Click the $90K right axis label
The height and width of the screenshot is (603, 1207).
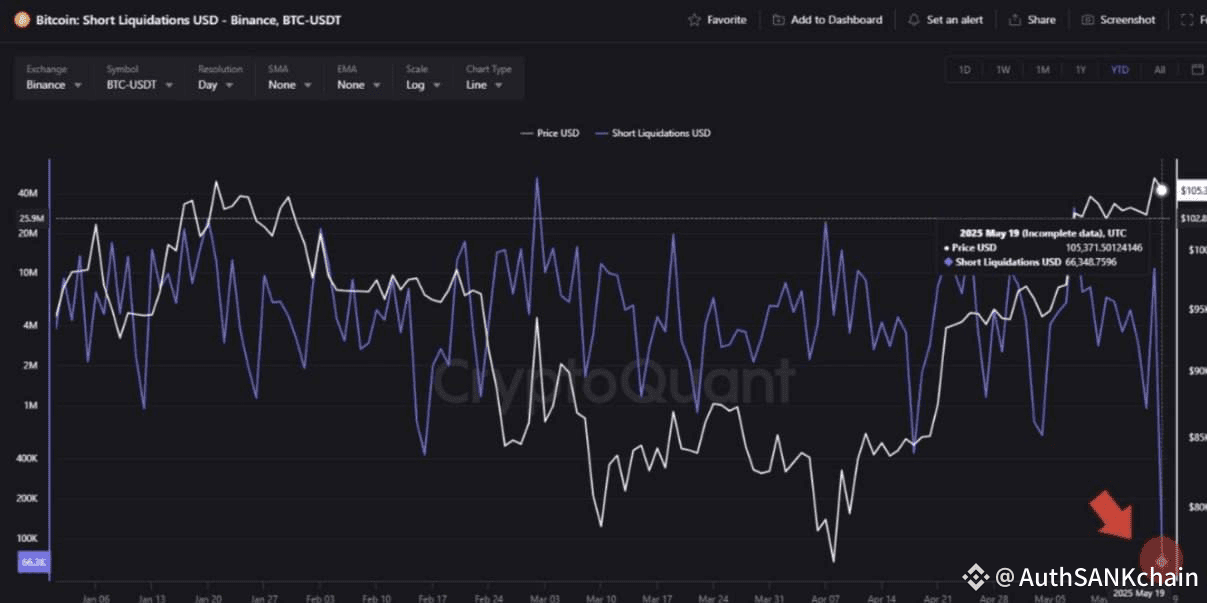[1196, 371]
